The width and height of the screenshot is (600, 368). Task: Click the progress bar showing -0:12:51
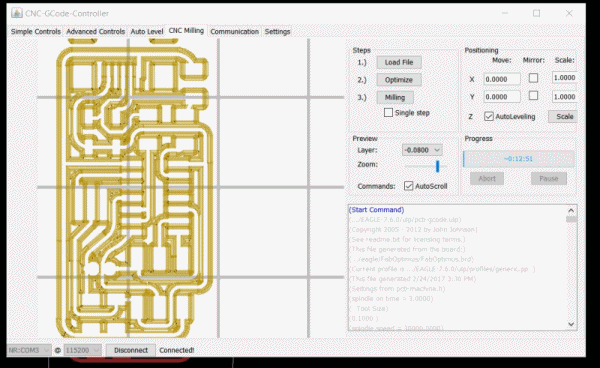[x=518, y=159]
